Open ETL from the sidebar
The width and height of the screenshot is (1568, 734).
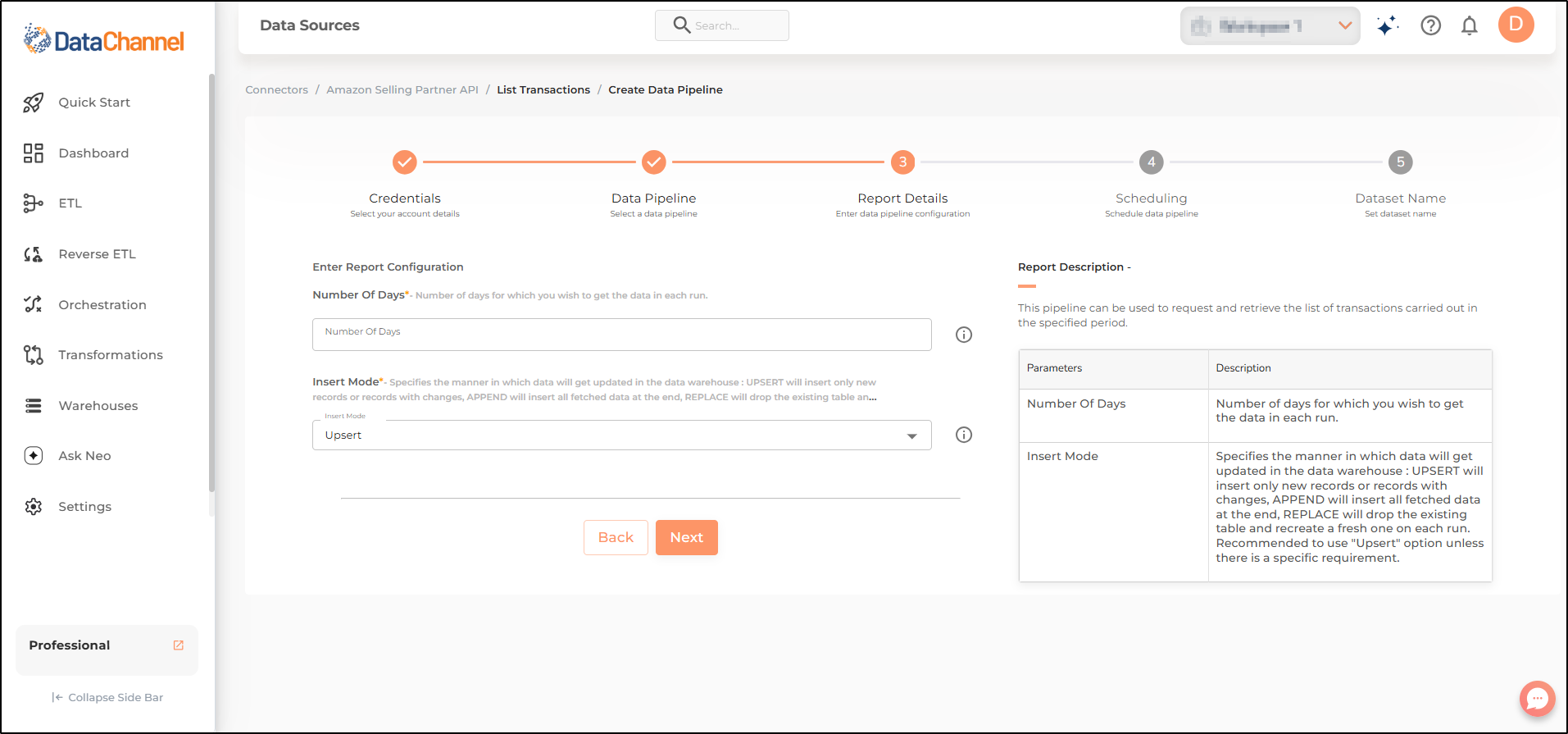click(70, 203)
